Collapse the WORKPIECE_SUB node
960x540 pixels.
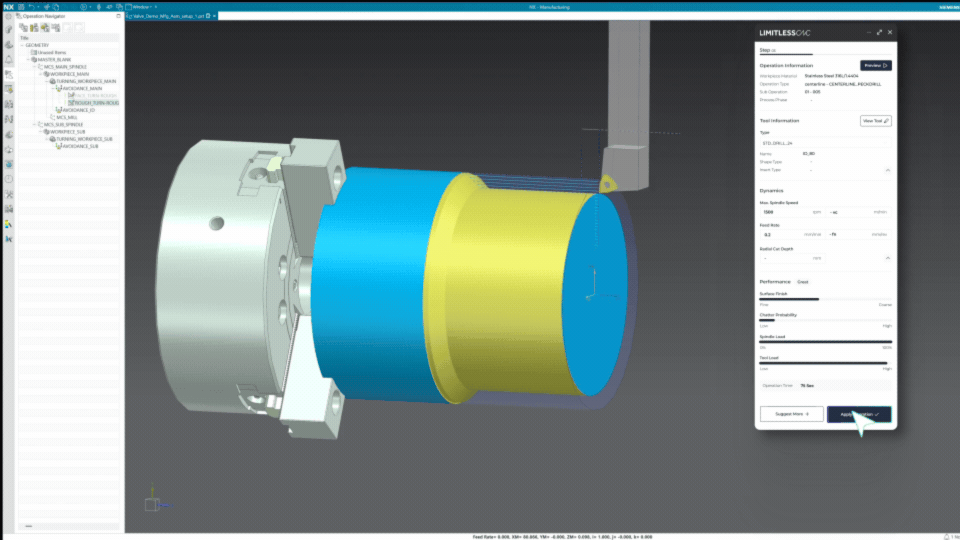[x=40, y=132]
